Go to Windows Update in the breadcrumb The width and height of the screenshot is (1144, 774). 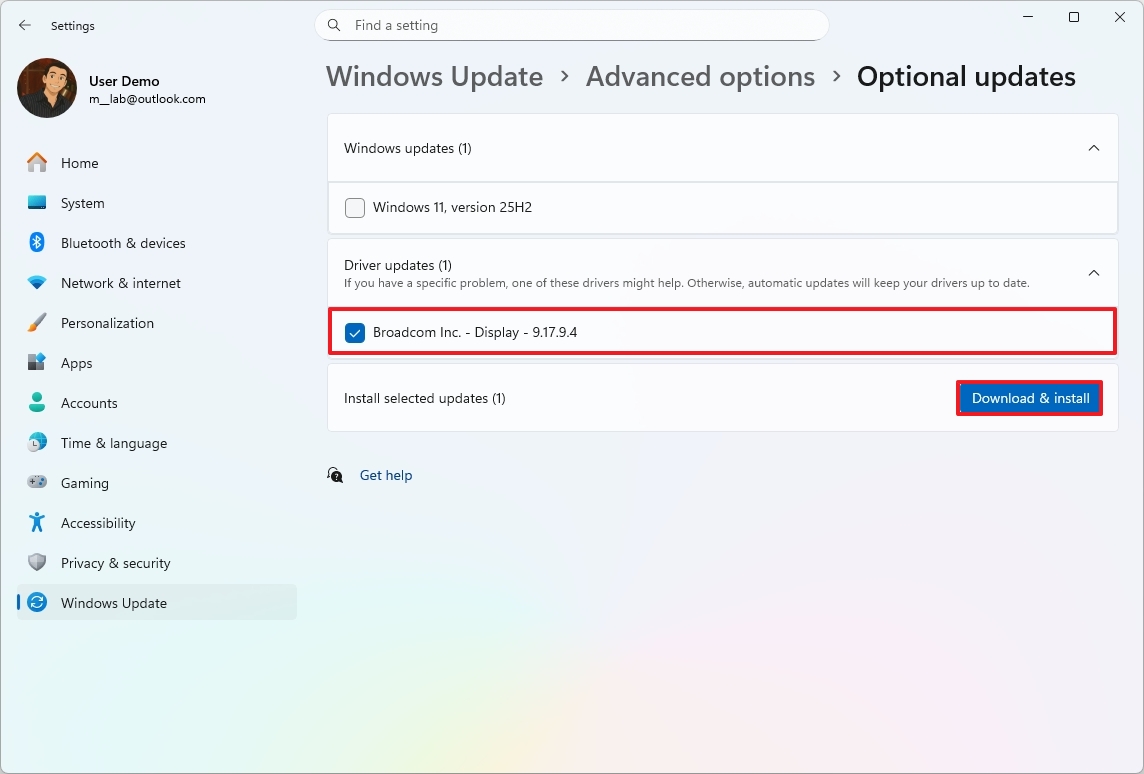pyautogui.click(x=434, y=76)
